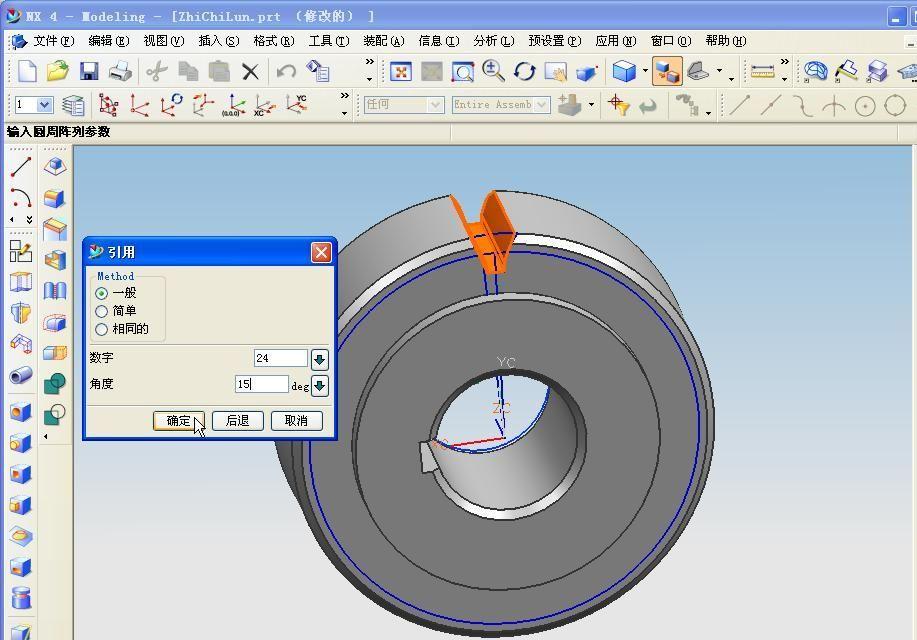Viewport: 917px width, 640px height.
Task: Select the Line sketch tool in sidebar
Action: [21, 167]
